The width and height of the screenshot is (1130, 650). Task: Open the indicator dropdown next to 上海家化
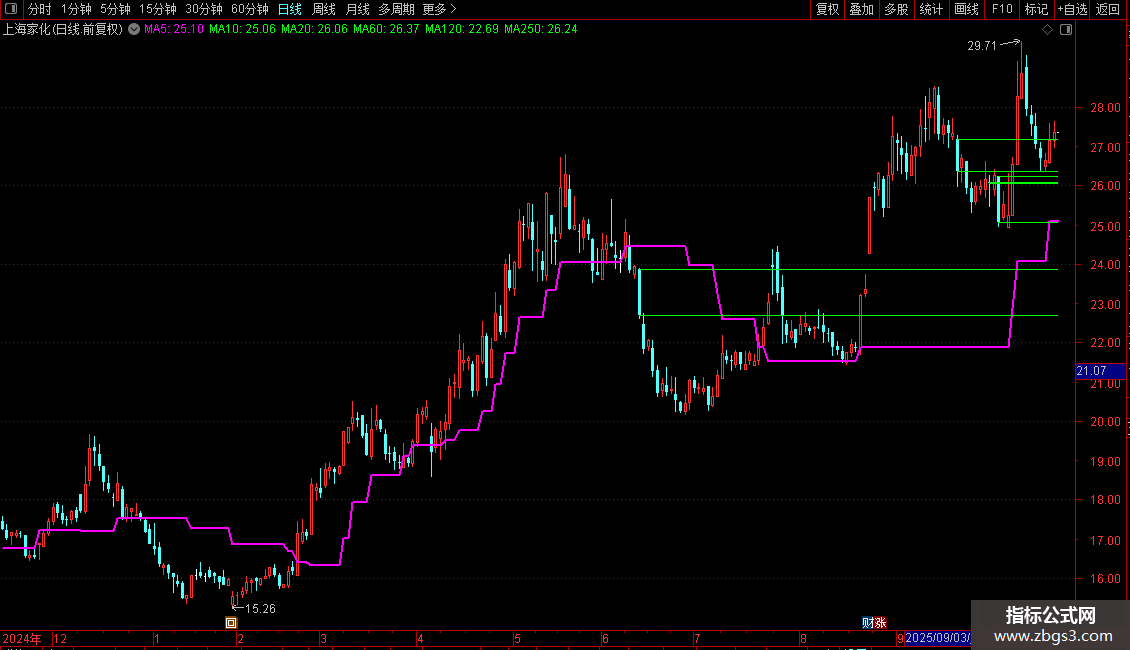point(134,29)
